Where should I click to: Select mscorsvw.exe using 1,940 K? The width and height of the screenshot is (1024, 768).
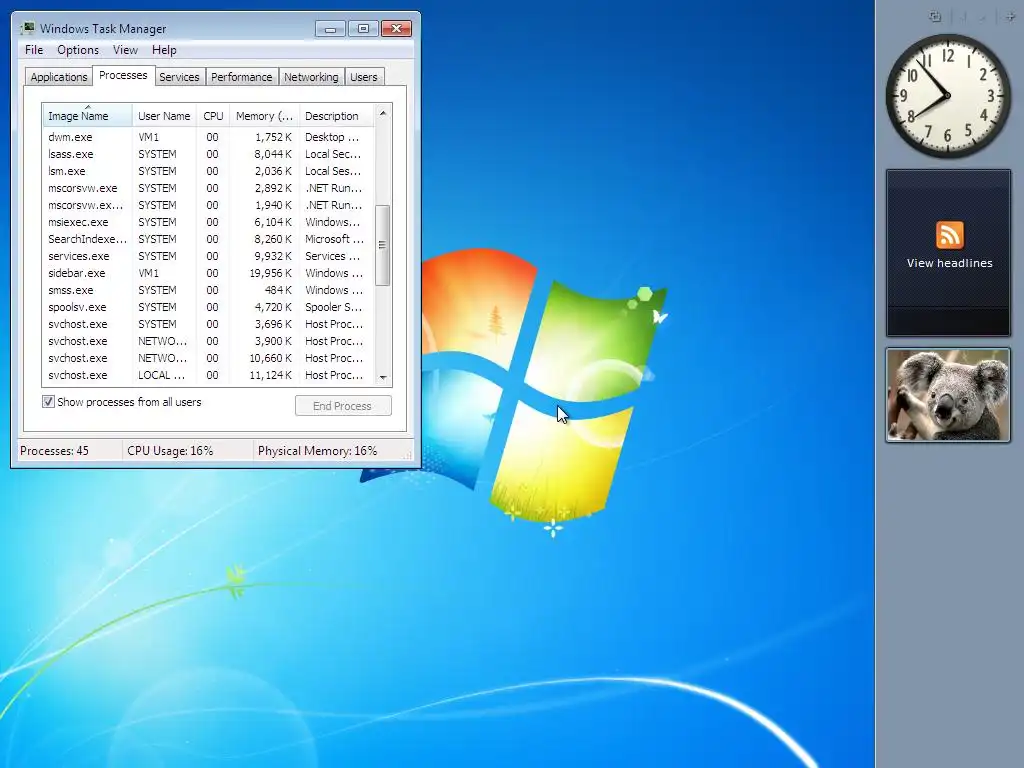pyautogui.click(x=209, y=205)
